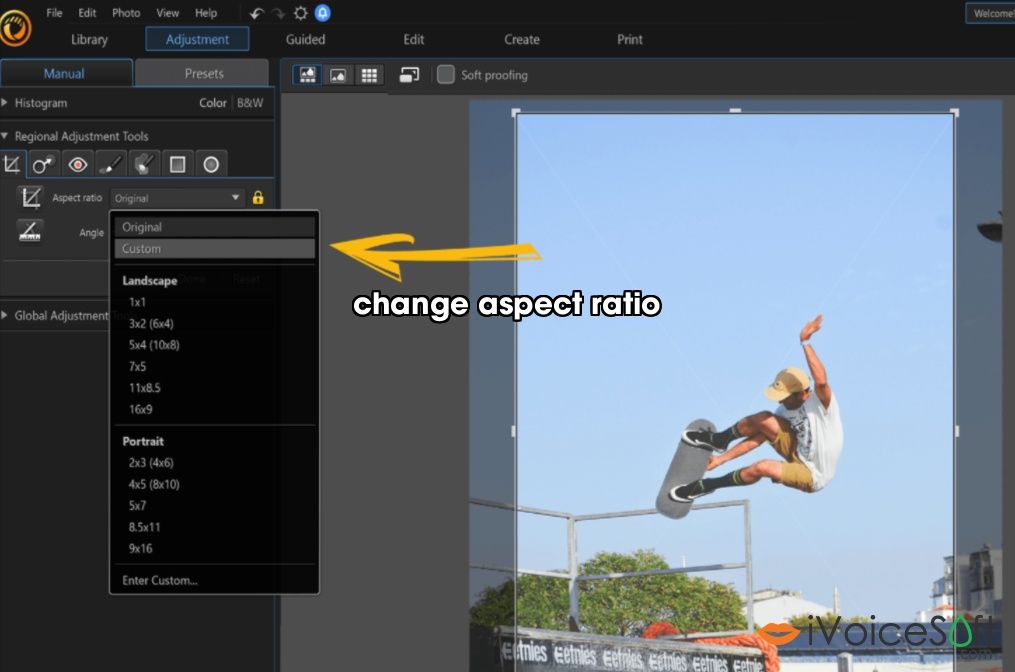Switch to viewer only mode
This screenshot has height=672, width=1015.
338,75
